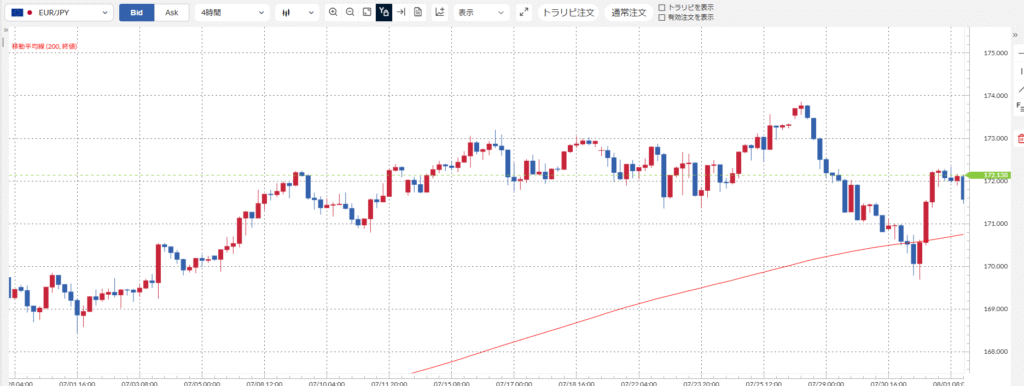Click the 移動平均線 (200, 終値) indicator label

tap(45, 46)
